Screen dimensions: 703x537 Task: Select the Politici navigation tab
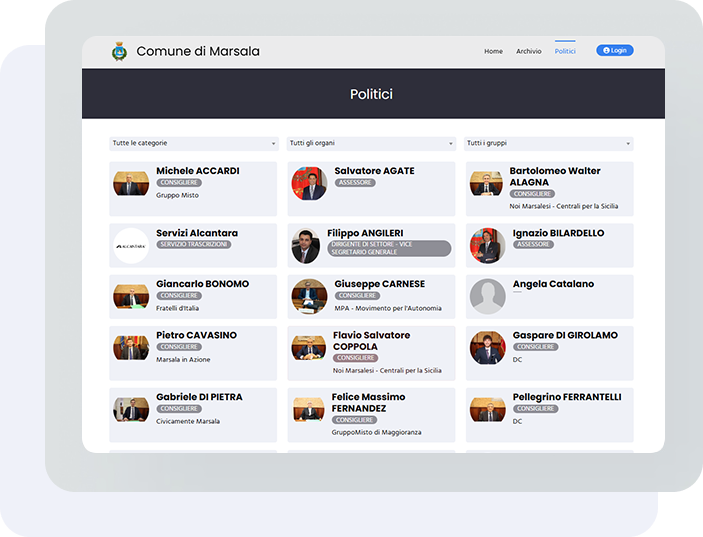(565, 51)
